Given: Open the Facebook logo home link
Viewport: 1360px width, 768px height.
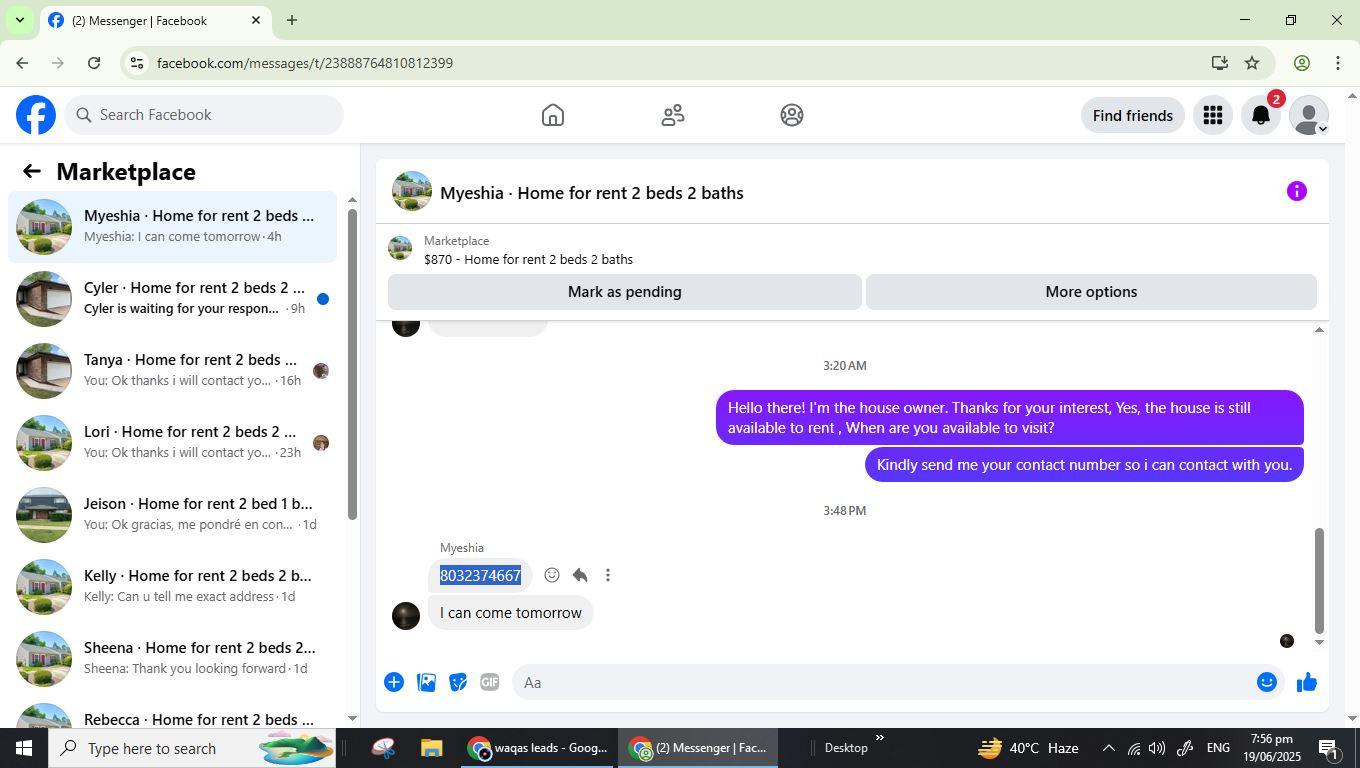Looking at the screenshot, I should pos(36,115).
